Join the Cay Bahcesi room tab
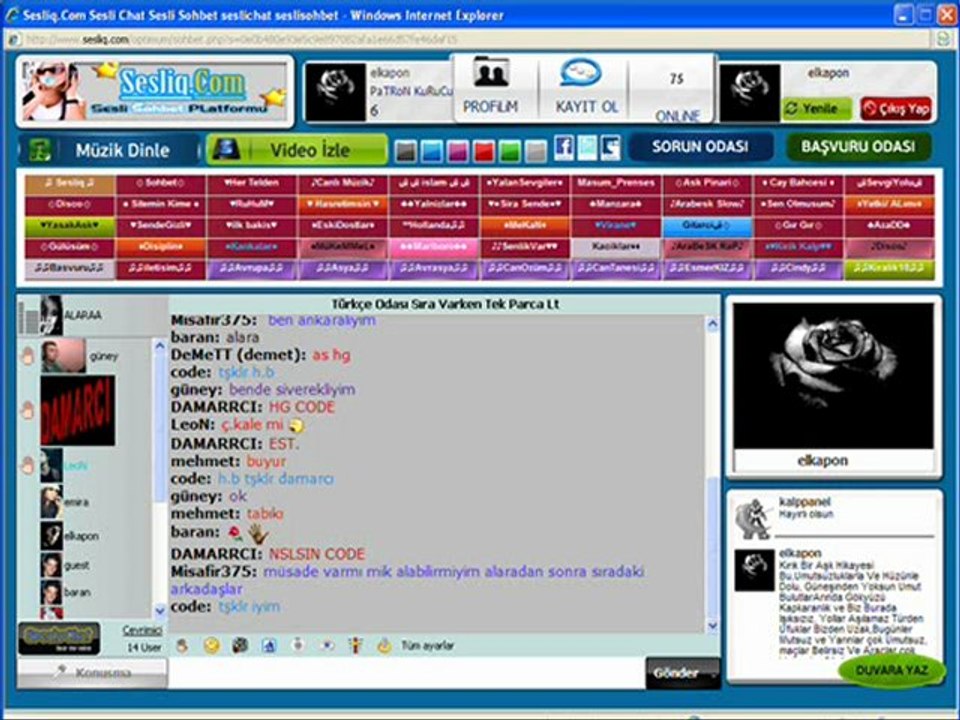The height and width of the screenshot is (720, 960). pyautogui.click(x=798, y=184)
